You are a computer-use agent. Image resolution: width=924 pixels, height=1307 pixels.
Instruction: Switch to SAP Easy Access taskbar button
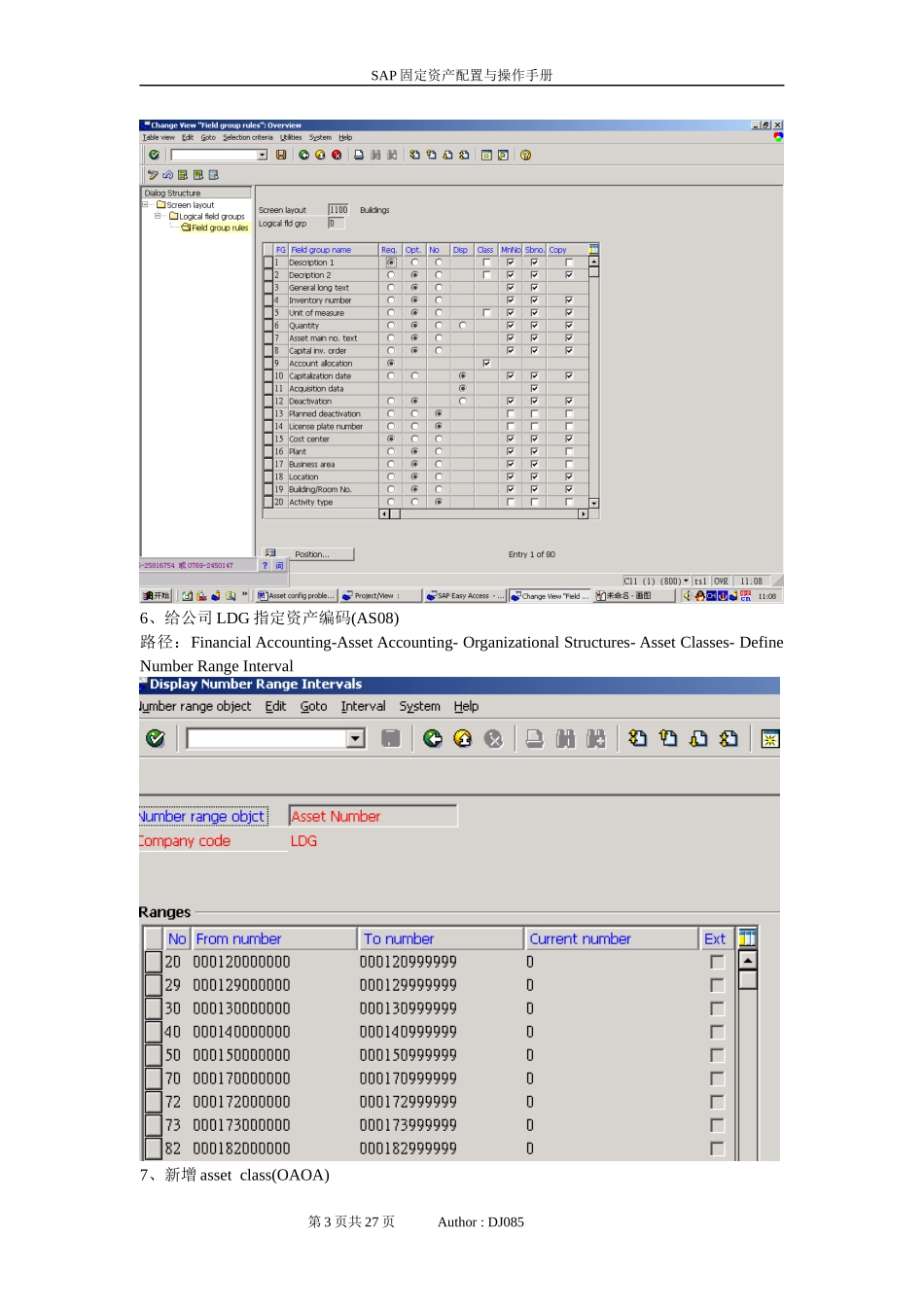(x=465, y=596)
